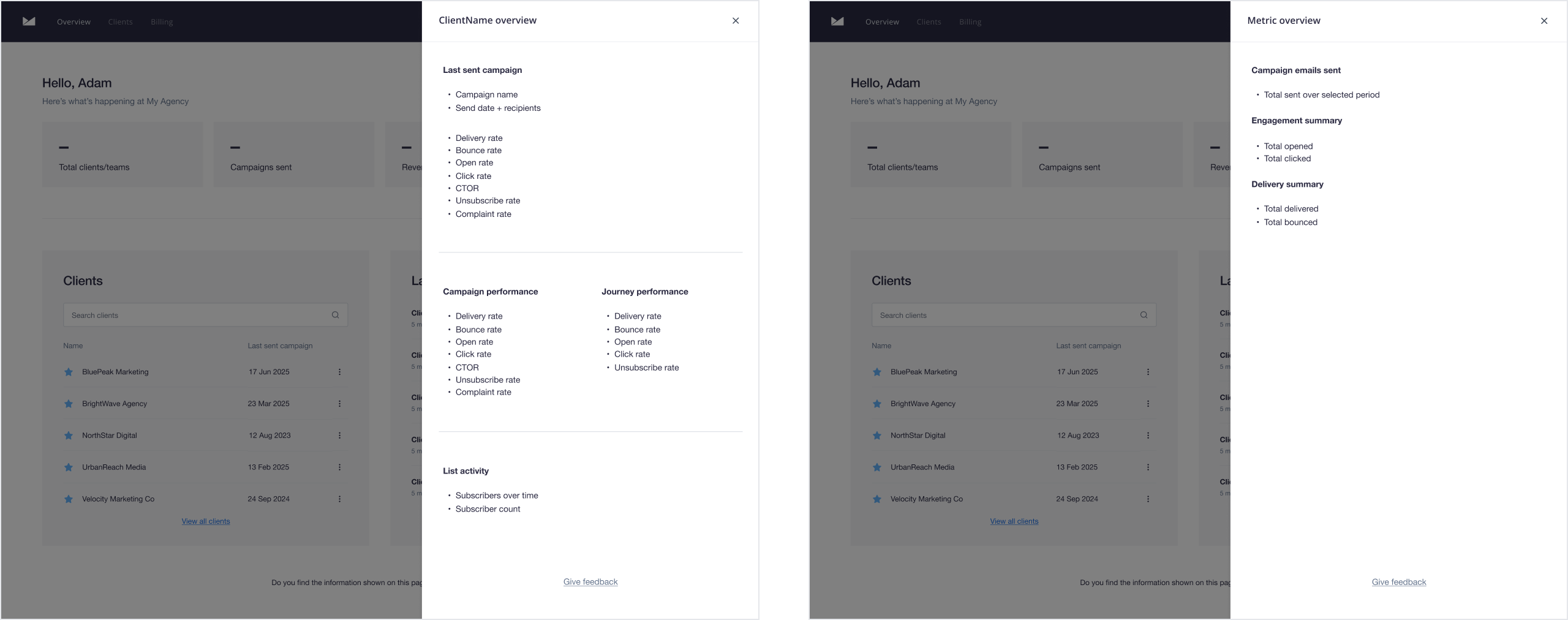Toggle star for UrbanReach Media, right mockup
Viewport: 1568px width, 620px height.
click(x=877, y=467)
